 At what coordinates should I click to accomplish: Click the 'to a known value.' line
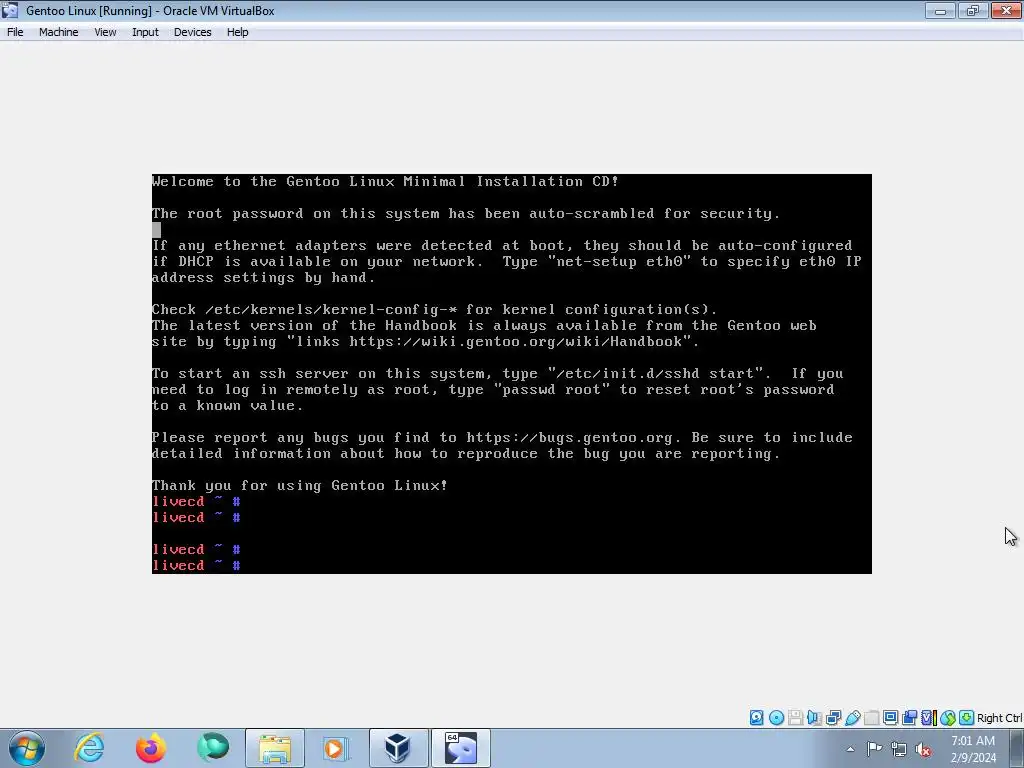click(x=228, y=406)
